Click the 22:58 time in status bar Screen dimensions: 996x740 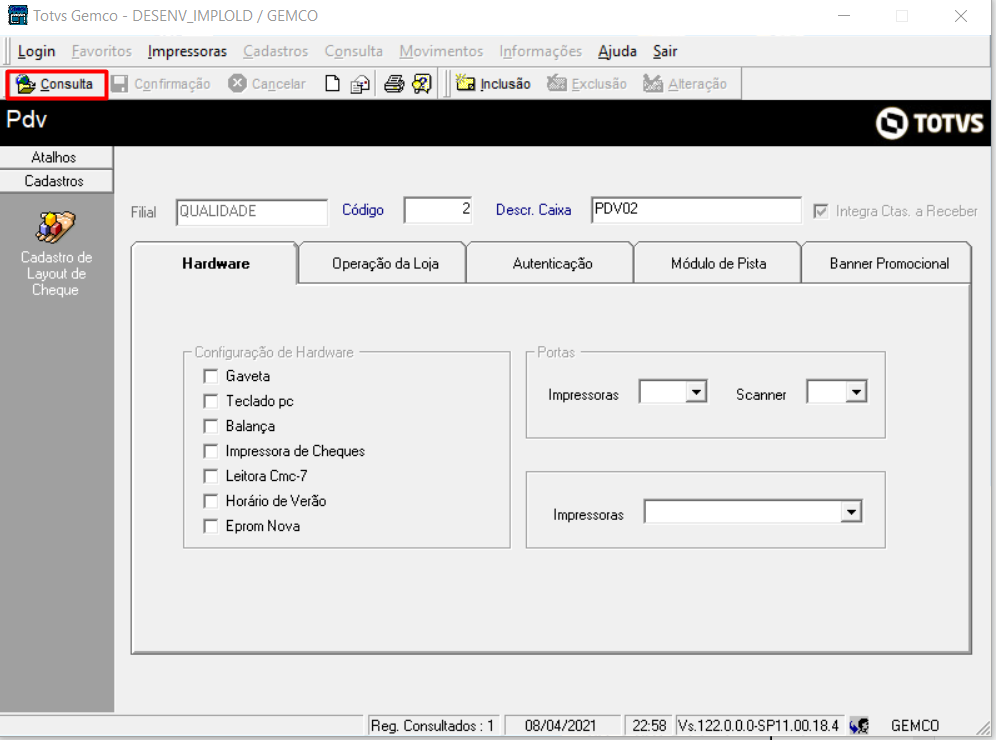(649, 725)
